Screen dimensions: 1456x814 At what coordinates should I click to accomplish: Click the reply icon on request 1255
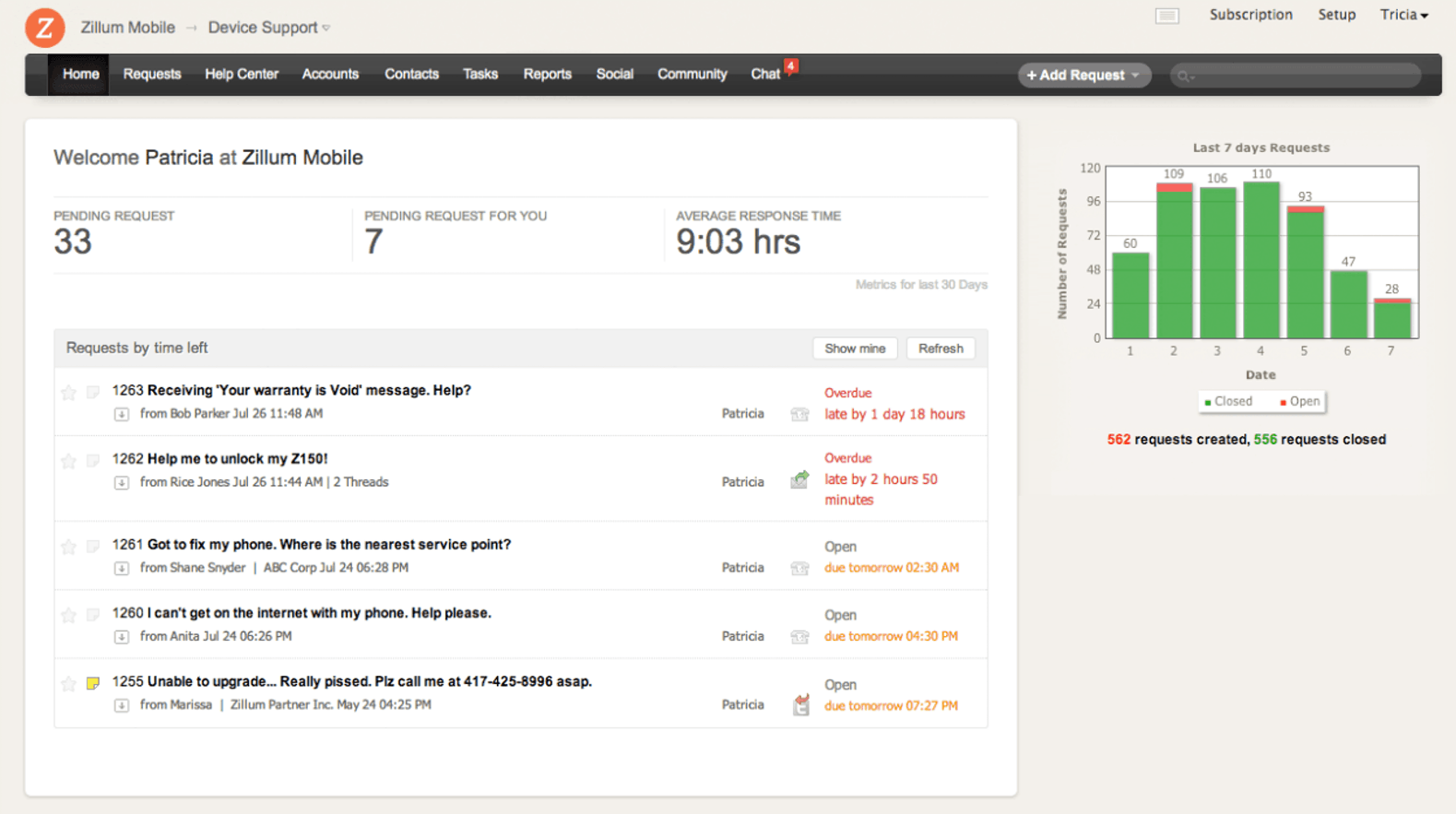coord(800,705)
